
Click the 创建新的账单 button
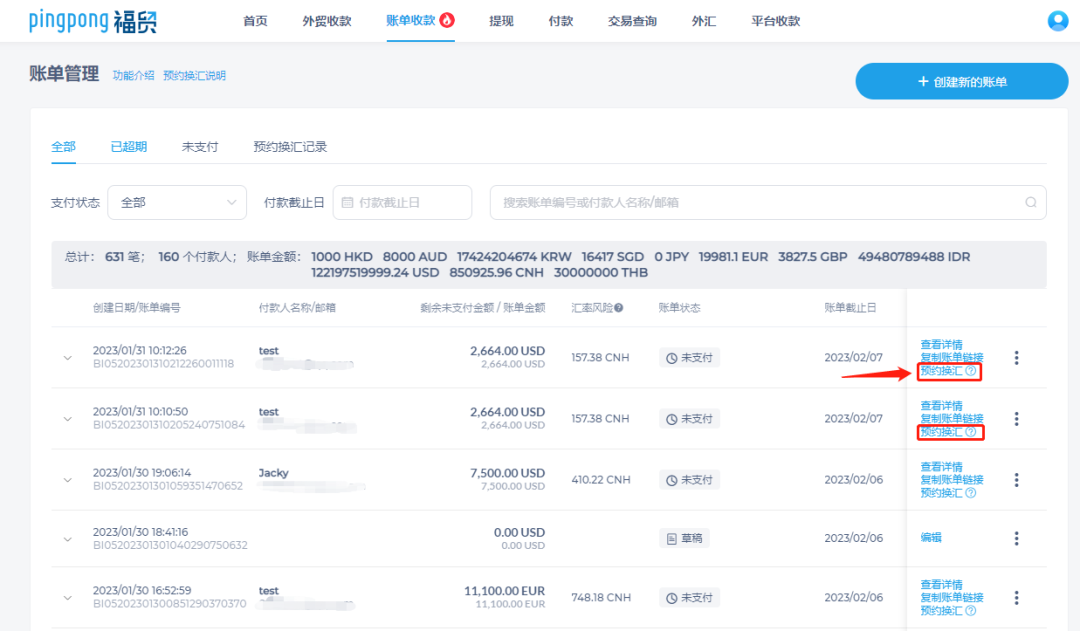pyautogui.click(x=961, y=81)
